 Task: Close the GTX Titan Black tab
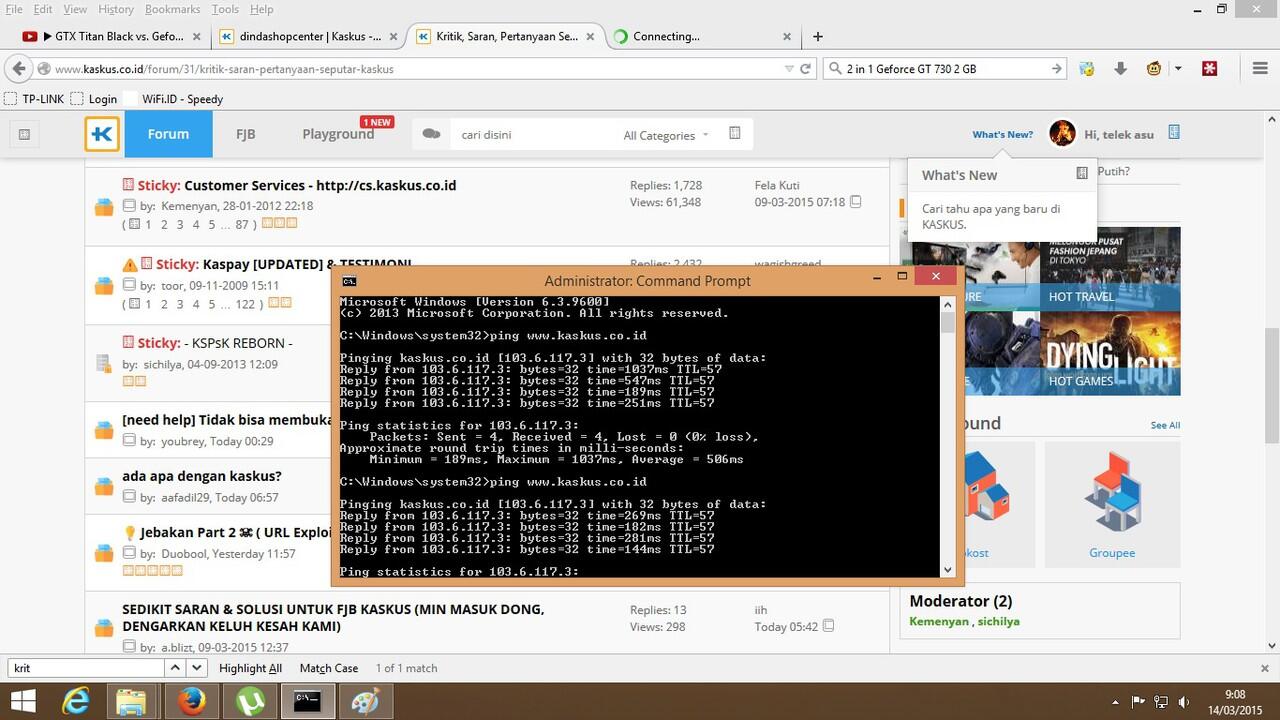(x=195, y=36)
